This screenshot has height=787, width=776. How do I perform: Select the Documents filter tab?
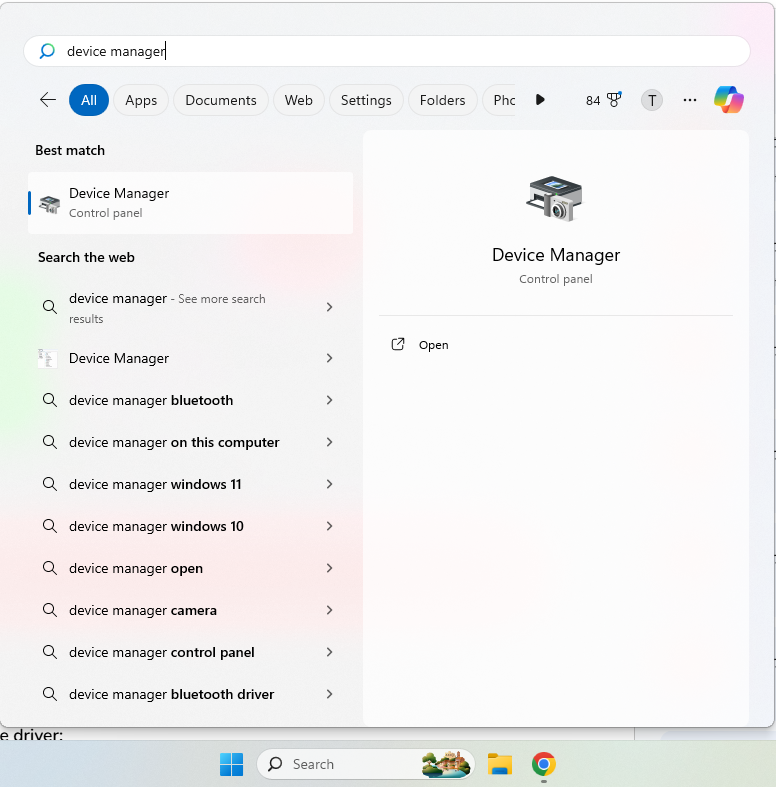(x=221, y=100)
